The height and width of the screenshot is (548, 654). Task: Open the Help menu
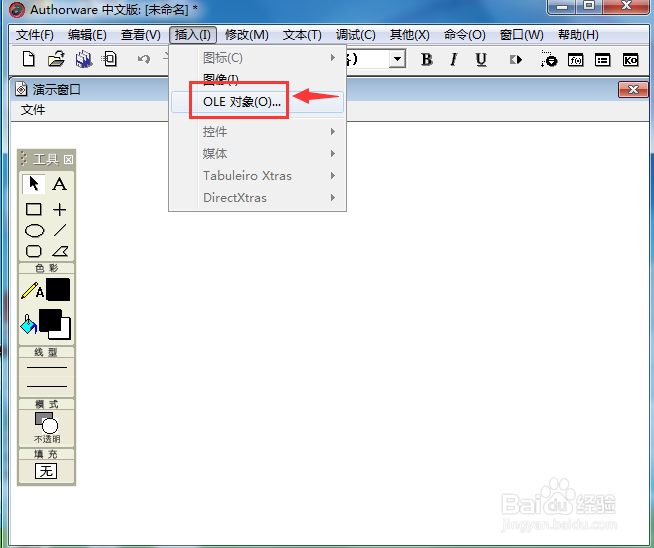click(578, 35)
